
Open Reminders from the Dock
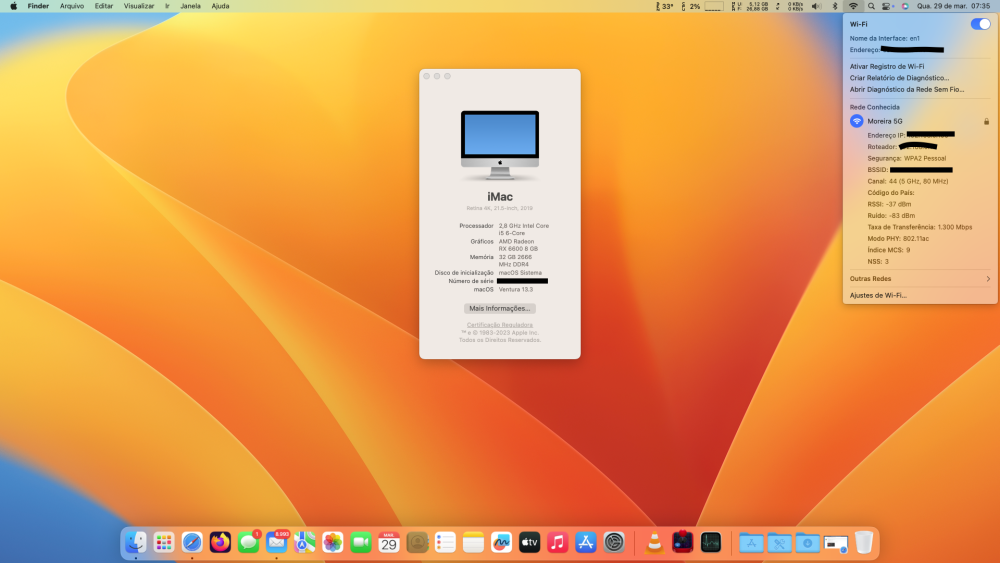pos(445,543)
